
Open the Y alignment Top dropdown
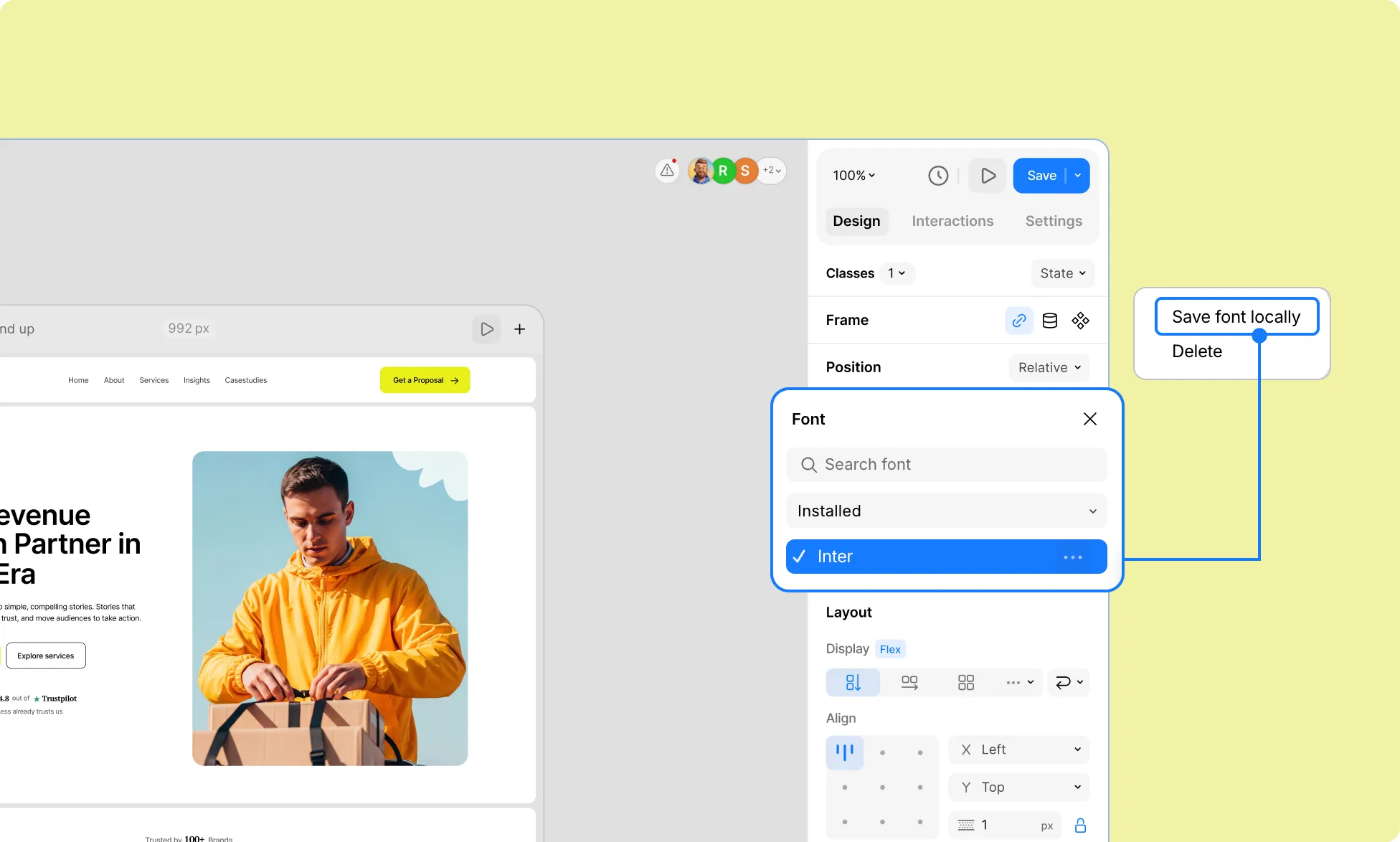coord(1019,787)
